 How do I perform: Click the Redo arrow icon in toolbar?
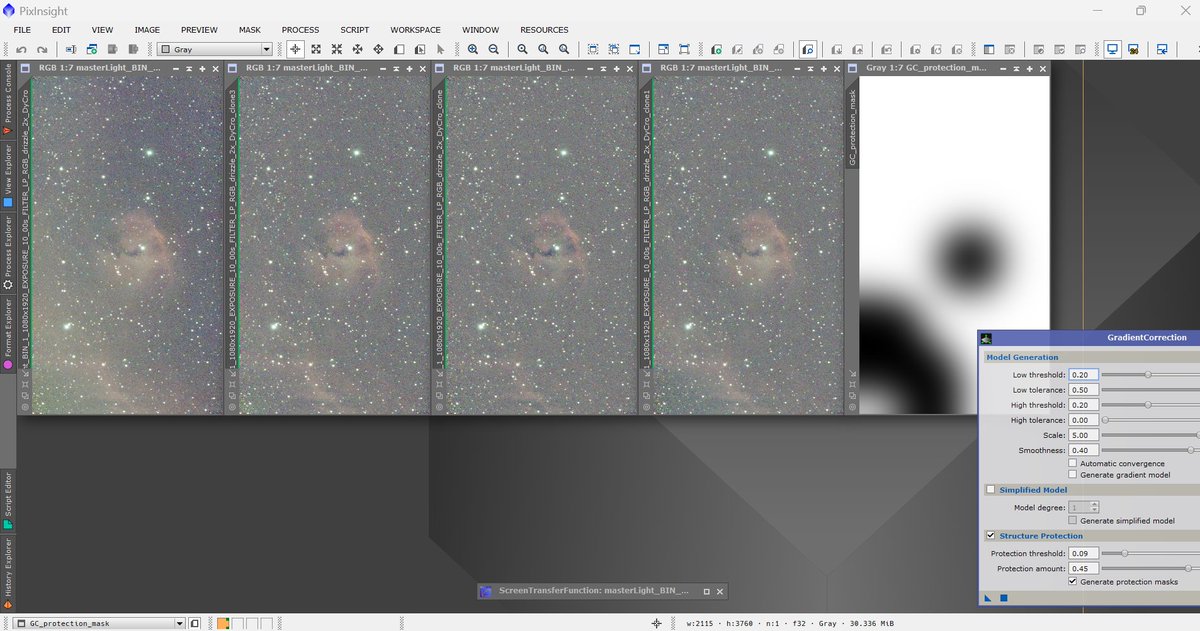point(41,49)
